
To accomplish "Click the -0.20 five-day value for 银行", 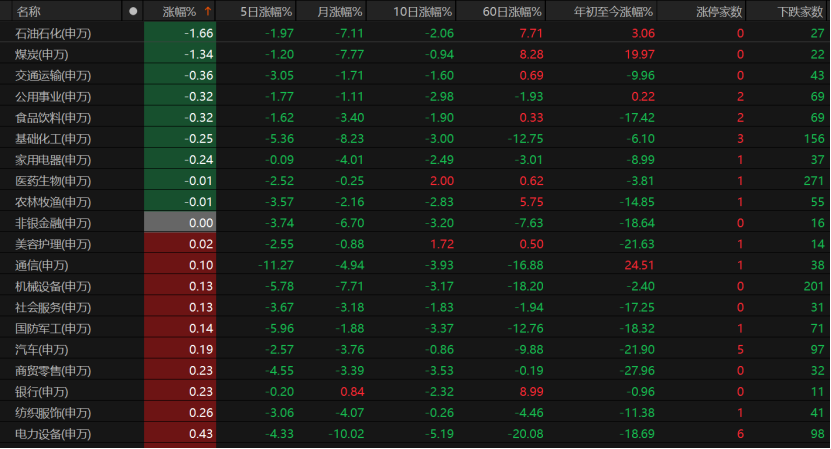I will tap(279, 392).
